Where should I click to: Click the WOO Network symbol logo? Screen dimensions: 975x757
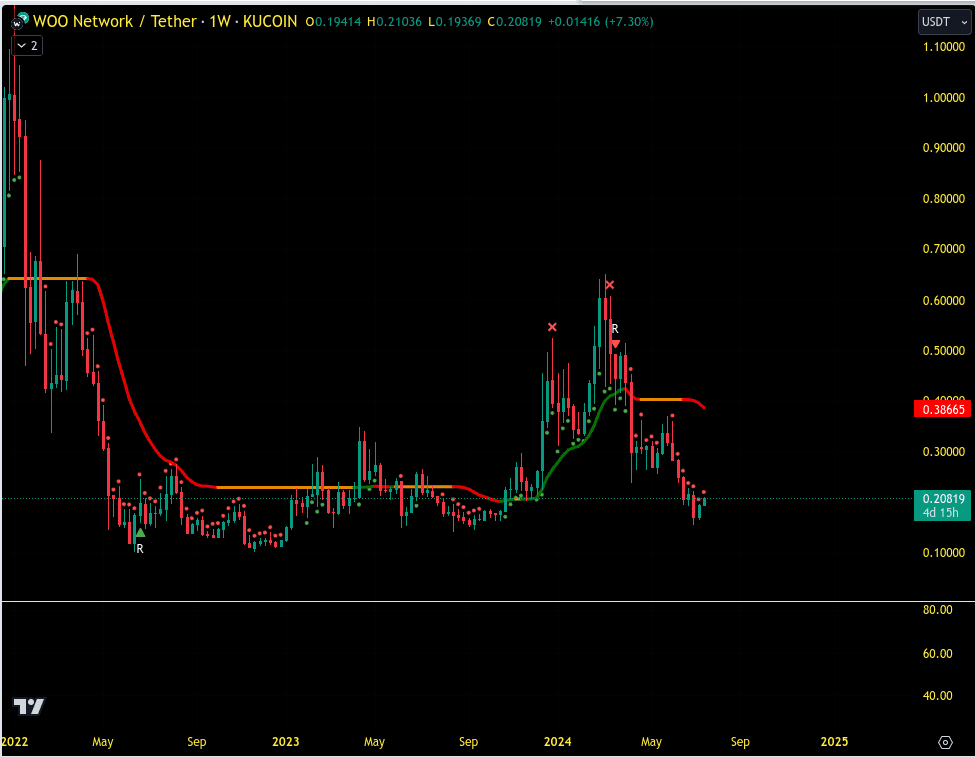[19, 22]
